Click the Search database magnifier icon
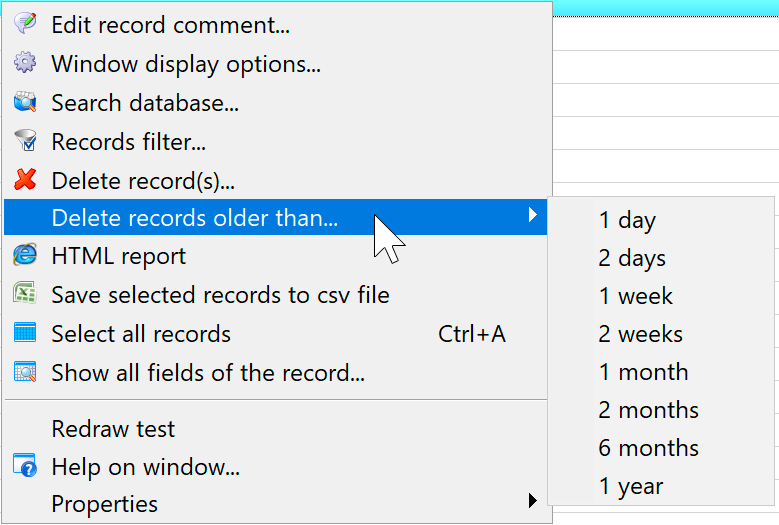Image resolution: width=779 pixels, height=525 pixels. pyautogui.click(x=25, y=101)
